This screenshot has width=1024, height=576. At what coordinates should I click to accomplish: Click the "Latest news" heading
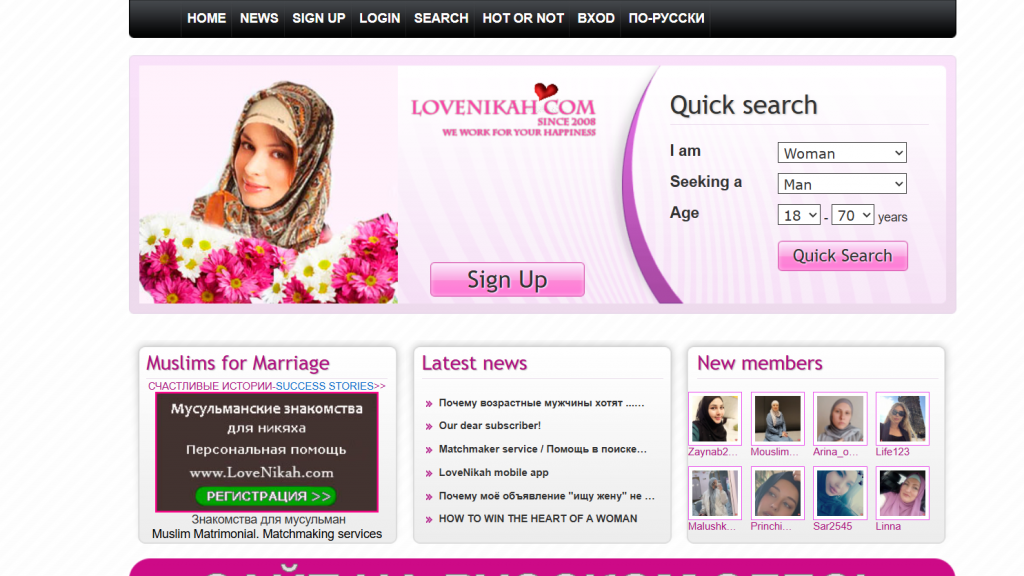pyautogui.click(x=474, y=363)
